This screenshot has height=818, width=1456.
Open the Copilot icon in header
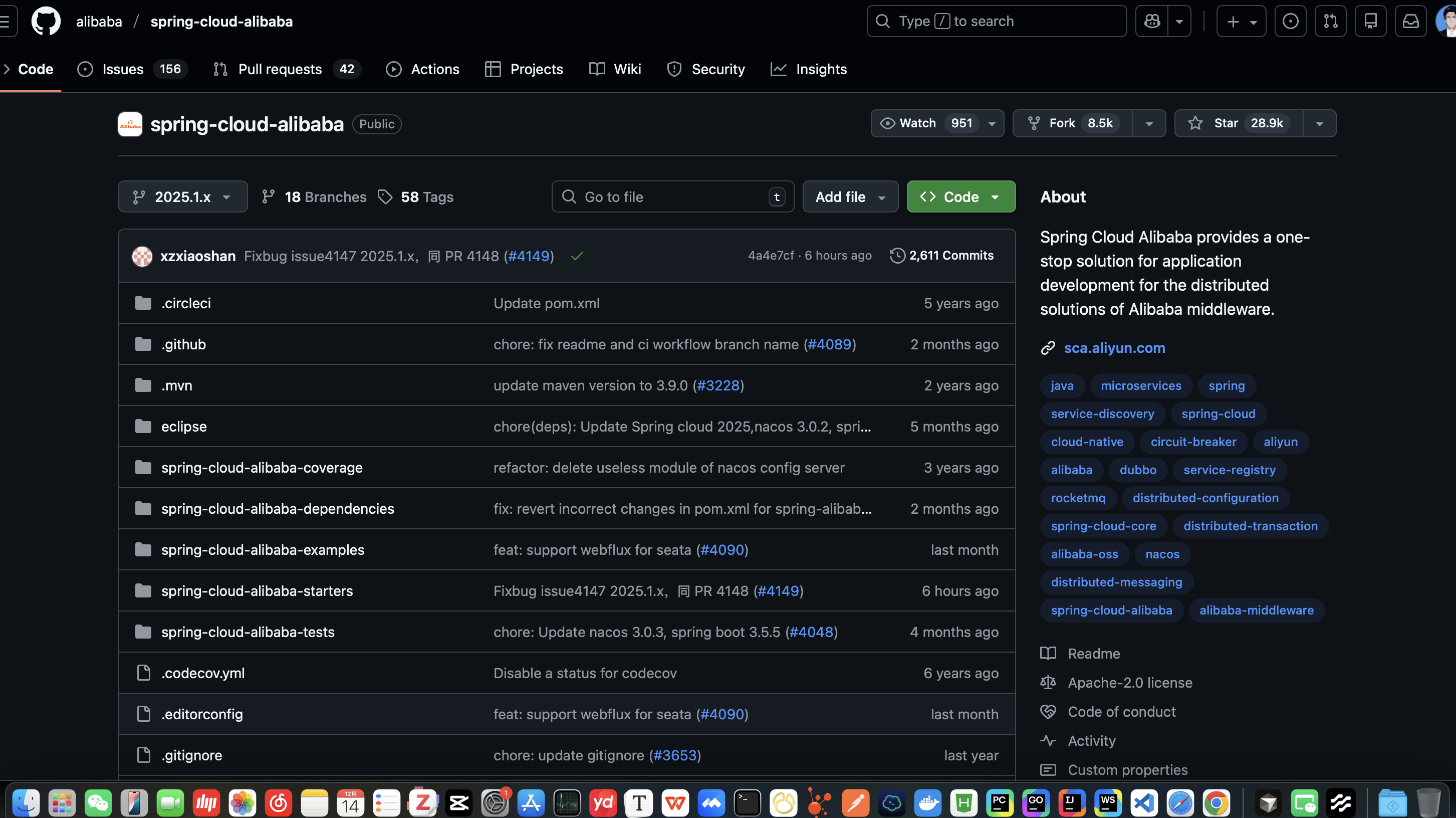[x=1151, y=22]
